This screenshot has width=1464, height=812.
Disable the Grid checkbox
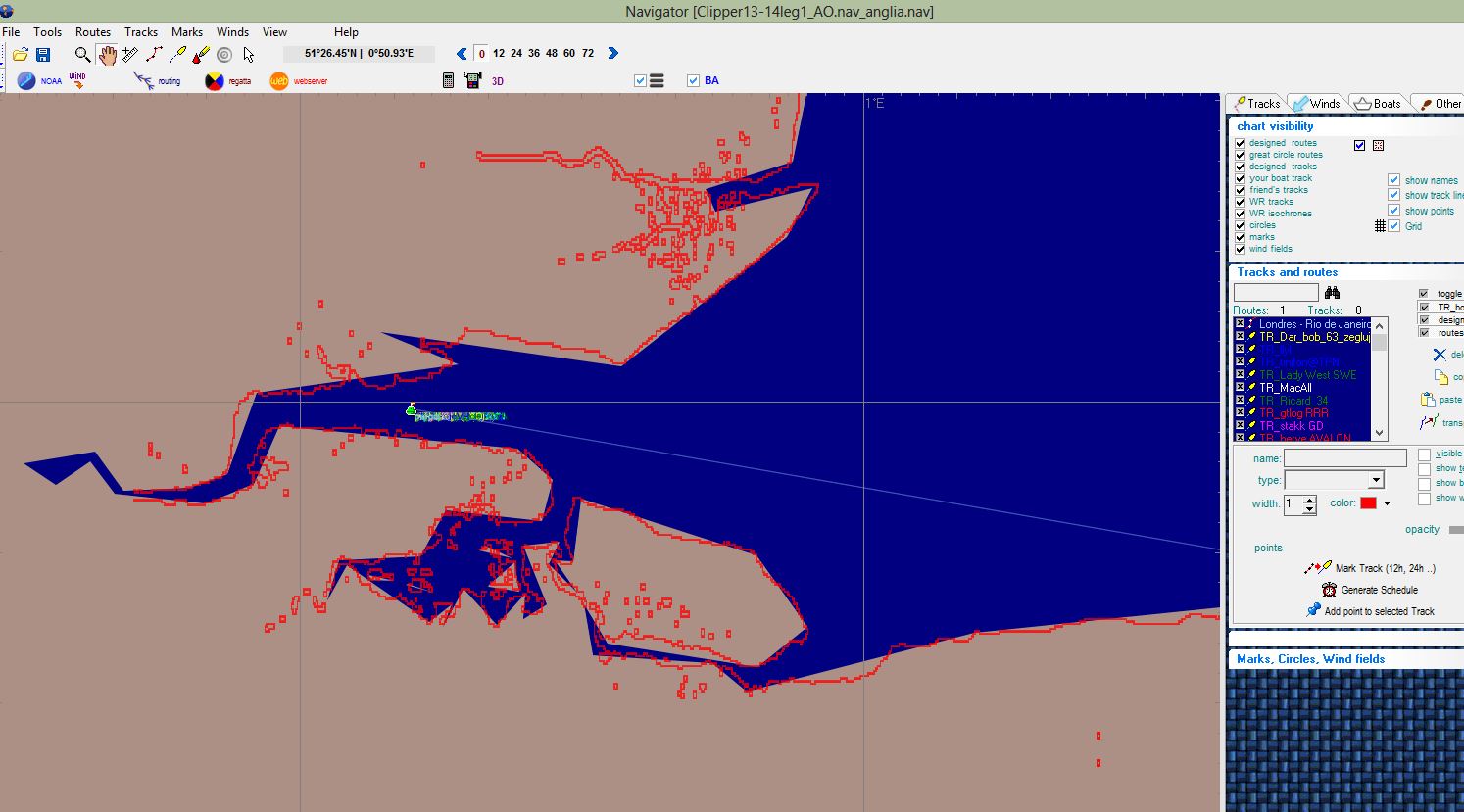1393,226
